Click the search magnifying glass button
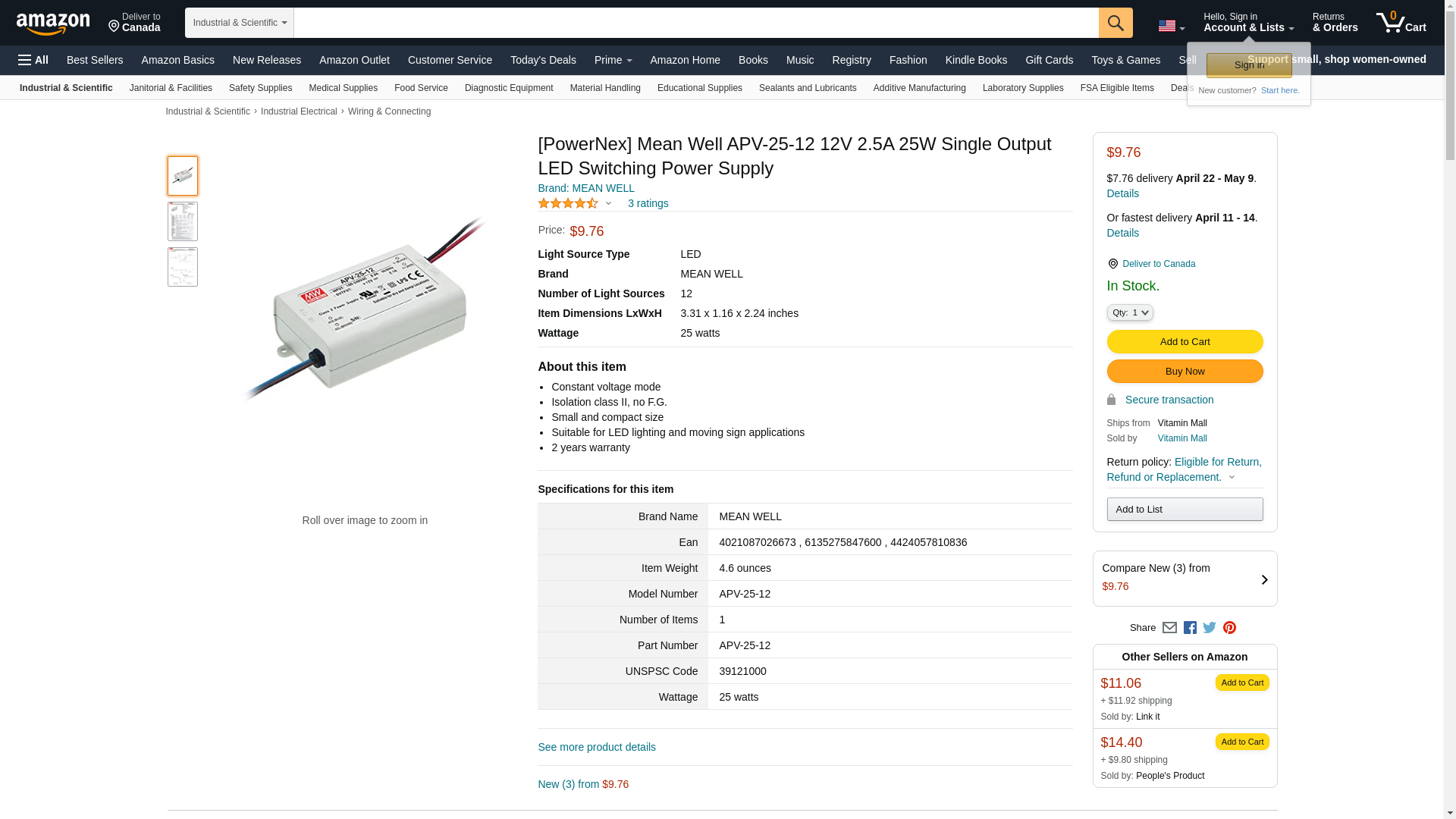The image size is (1456, 819). [x=1115, y=23]
